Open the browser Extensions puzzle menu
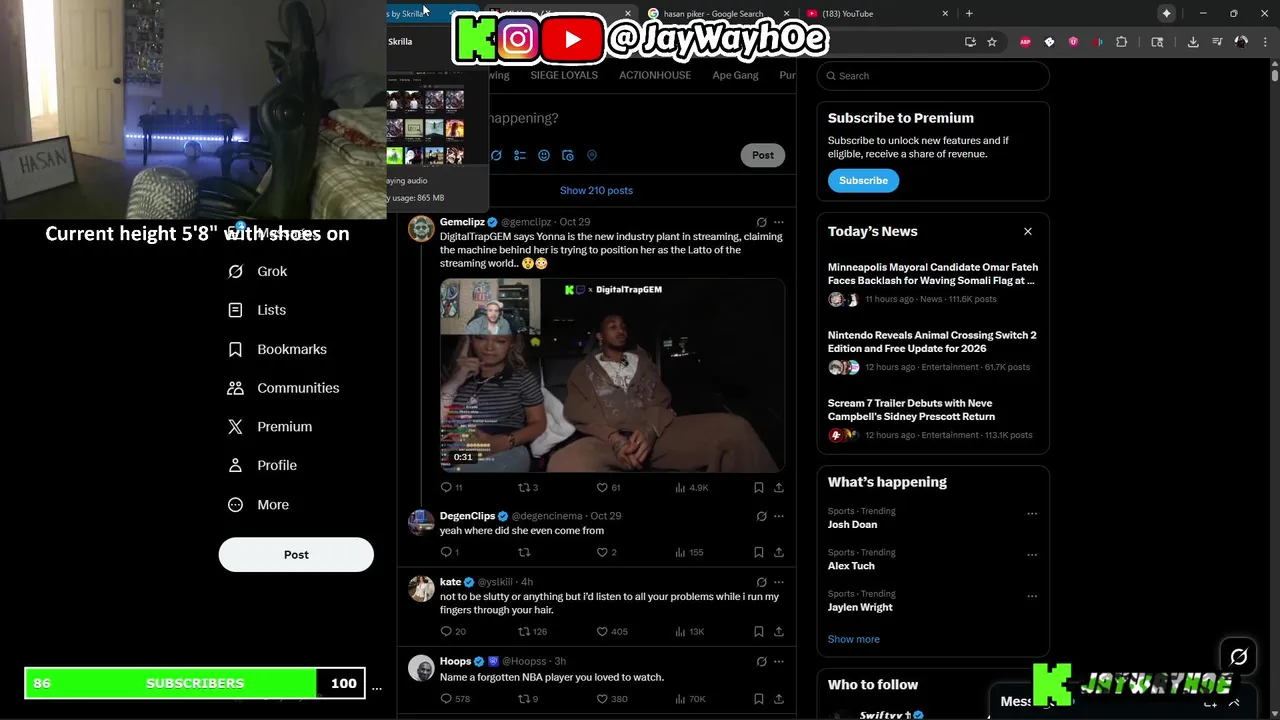 1121,42
